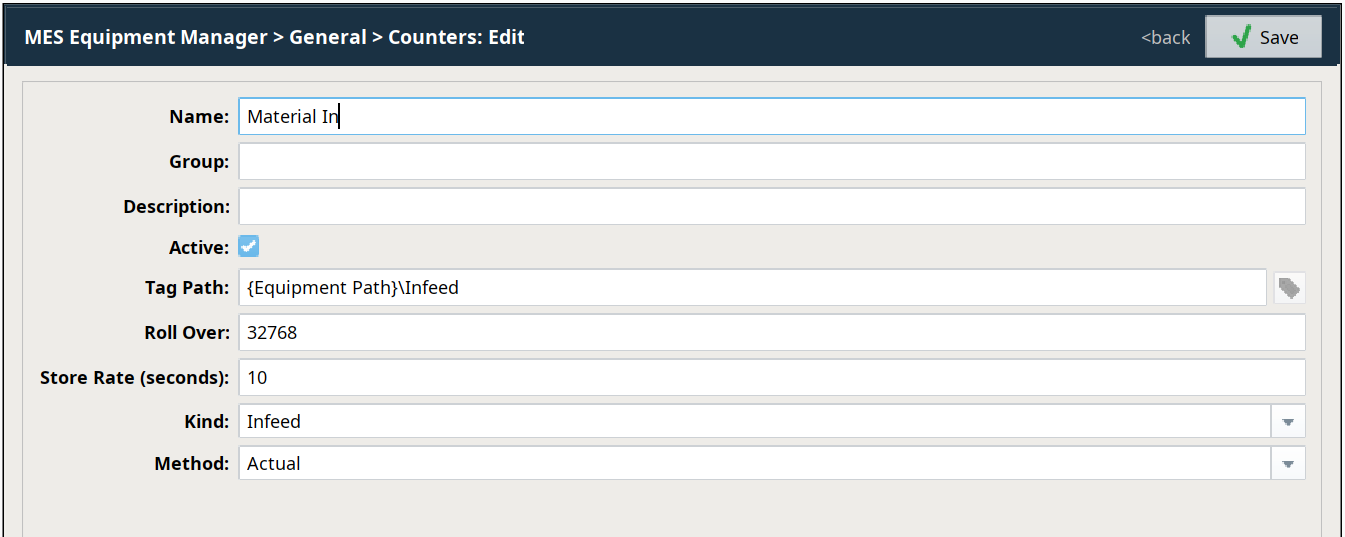Click the Tag Path: field label
Viewport: 1345px width, 537px height.
[187, 288]
